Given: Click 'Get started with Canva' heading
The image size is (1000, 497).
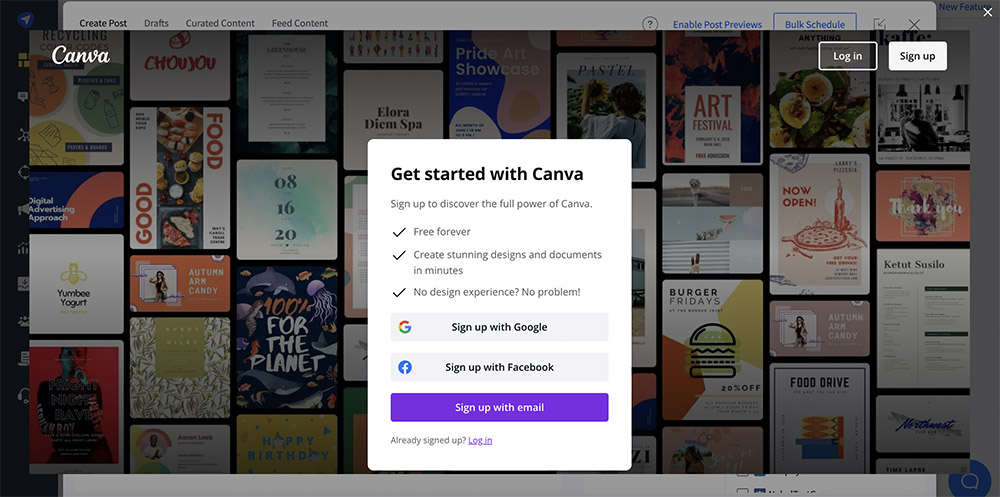Looking at the screenshot, I should [x=487, y=174].
